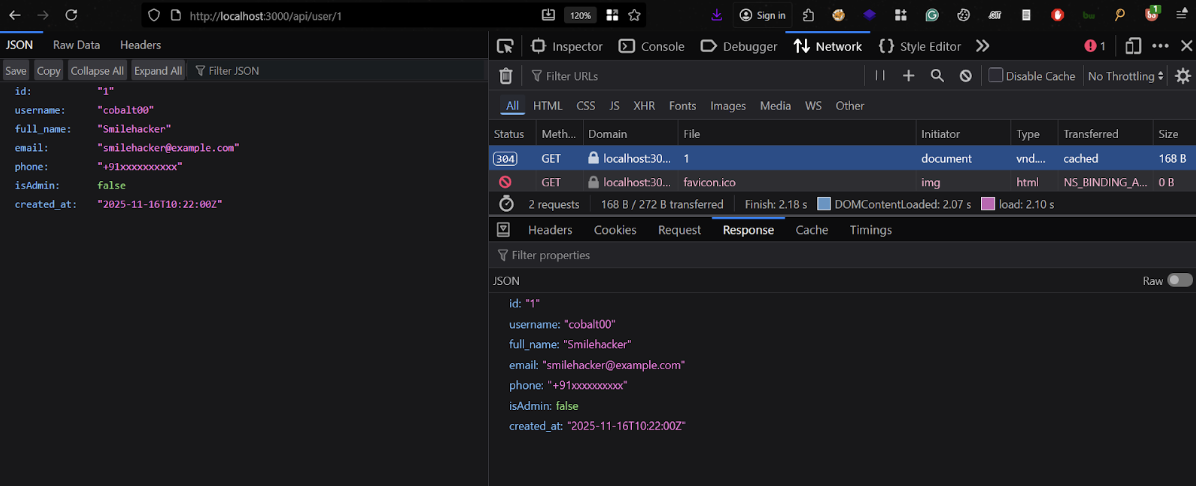Clear network requests with the trash icon
The height and width of the screenshot is (486, 1196).
pos(505,76)
